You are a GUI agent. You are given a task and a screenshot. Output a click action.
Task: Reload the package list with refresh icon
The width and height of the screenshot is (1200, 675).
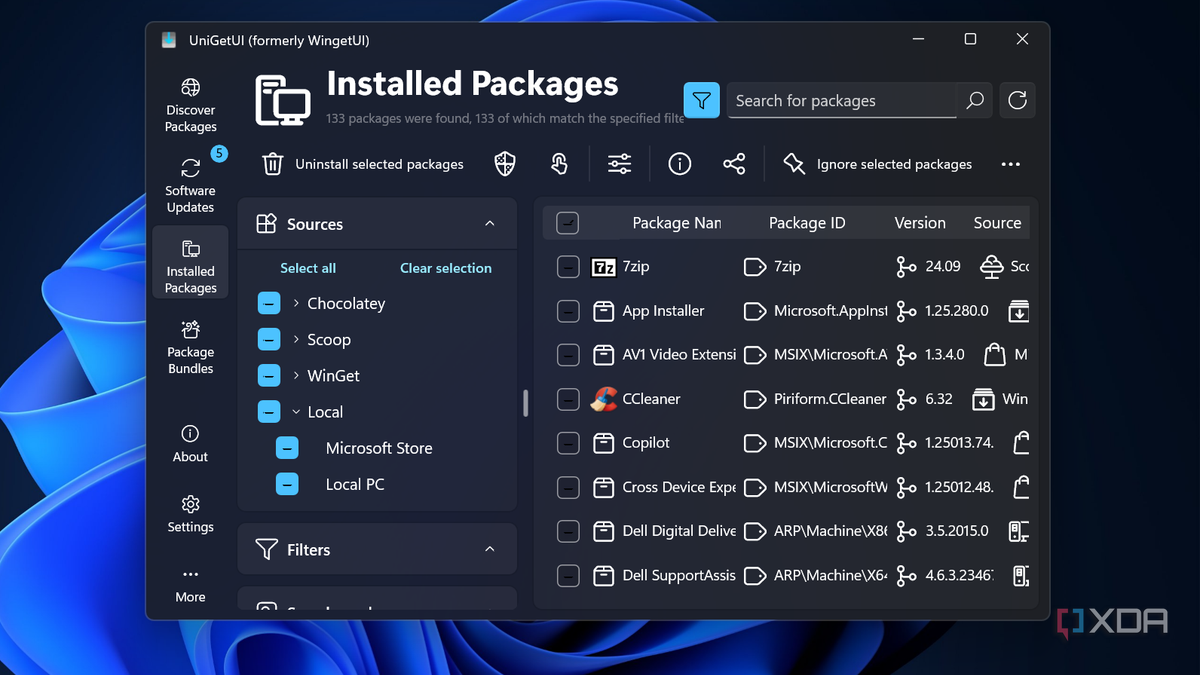click(1017, 100)
